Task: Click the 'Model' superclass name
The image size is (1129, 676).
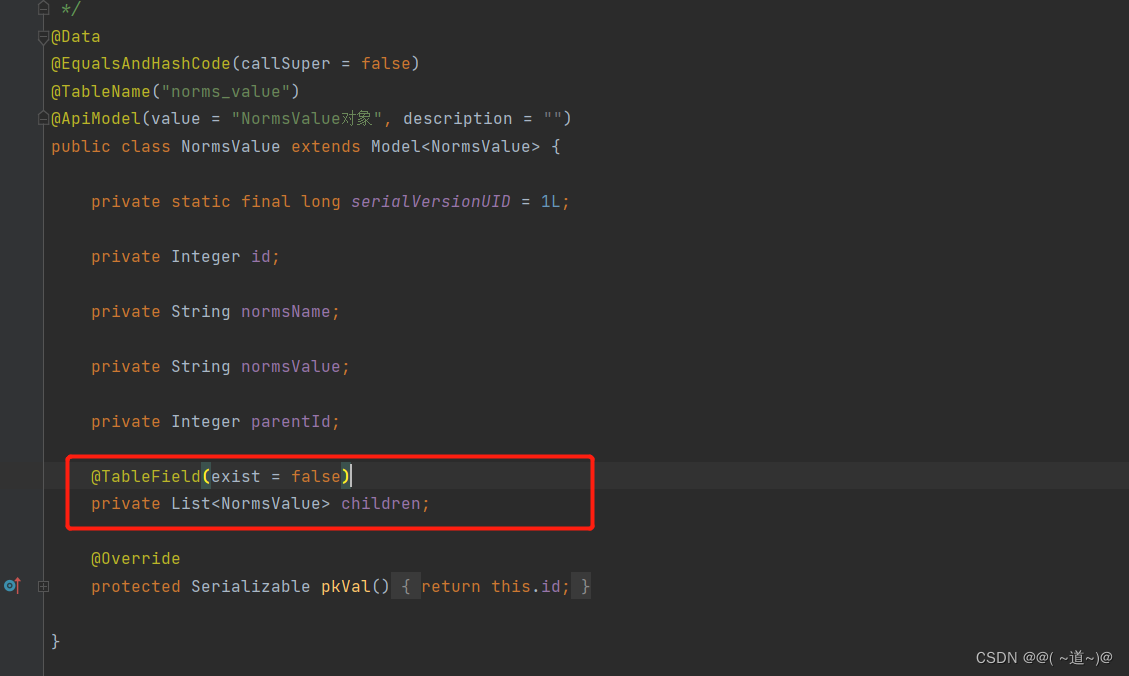Action: click(x=395, y=147)
